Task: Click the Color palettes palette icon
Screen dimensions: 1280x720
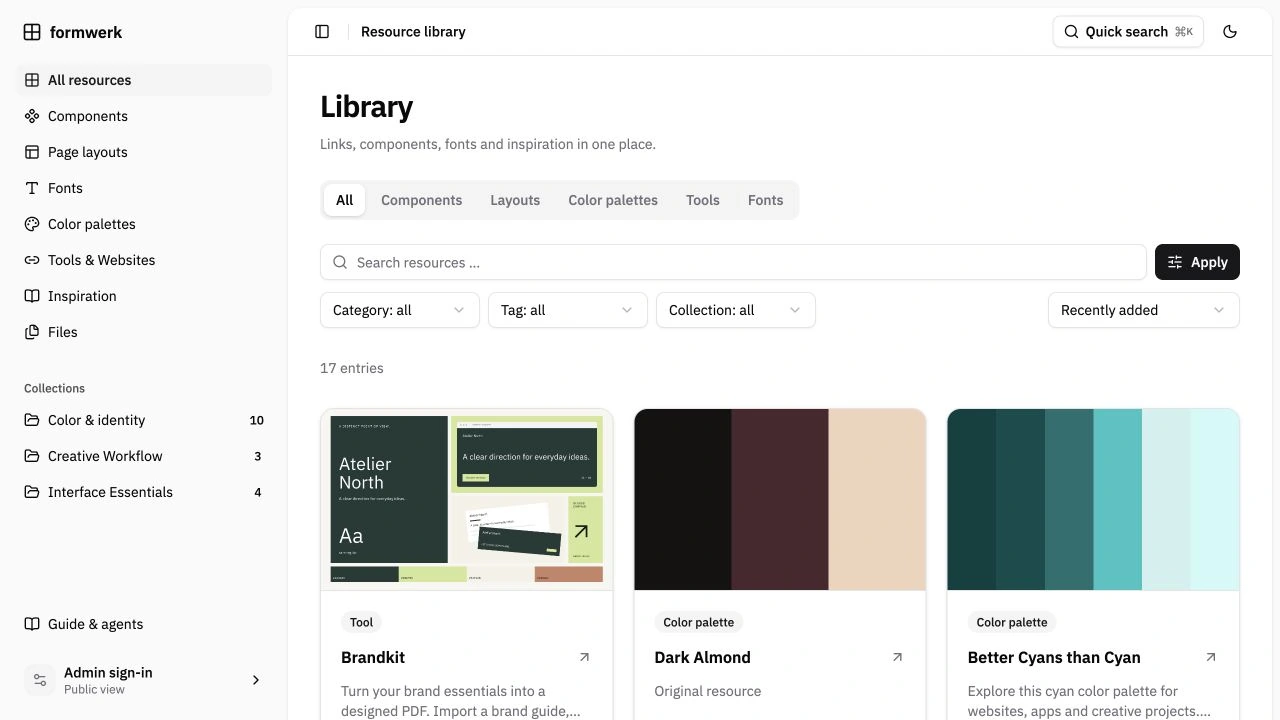Action: pos(32,224)
